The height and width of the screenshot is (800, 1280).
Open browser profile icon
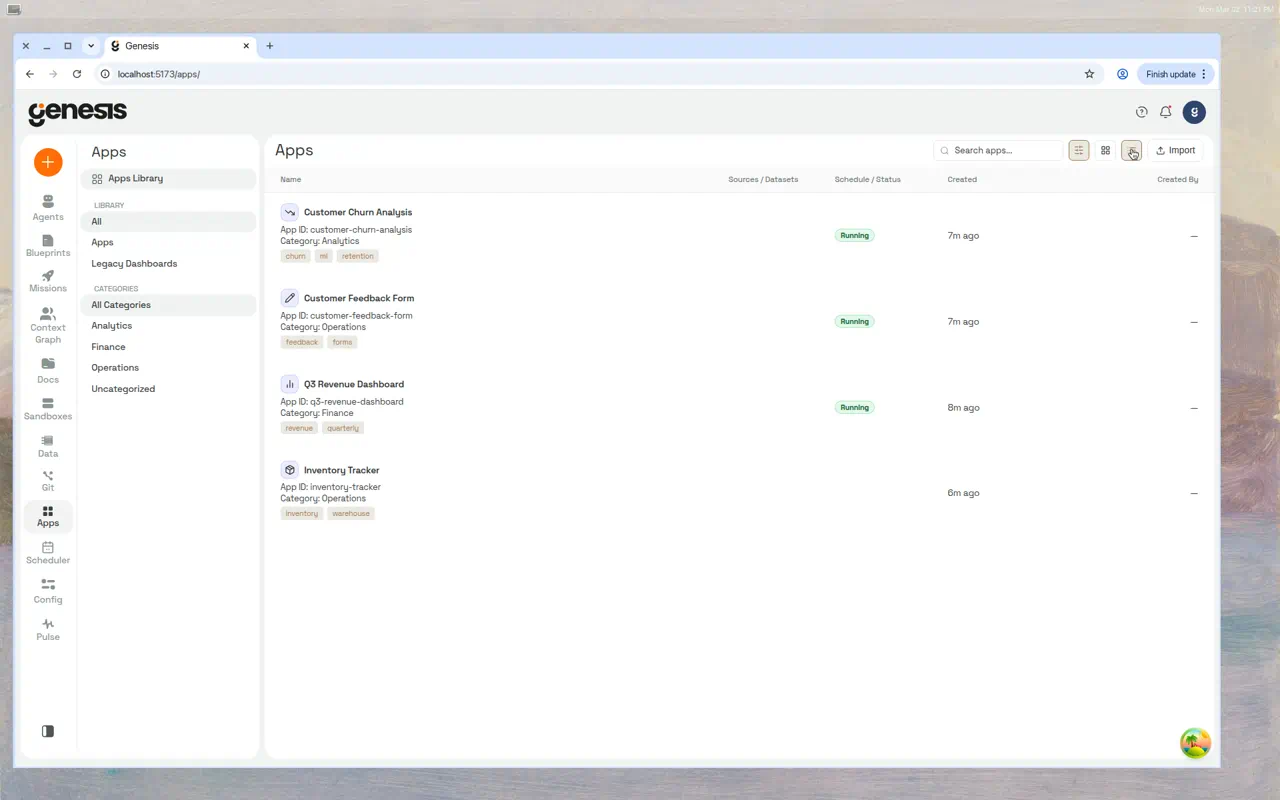(1122, 74)
